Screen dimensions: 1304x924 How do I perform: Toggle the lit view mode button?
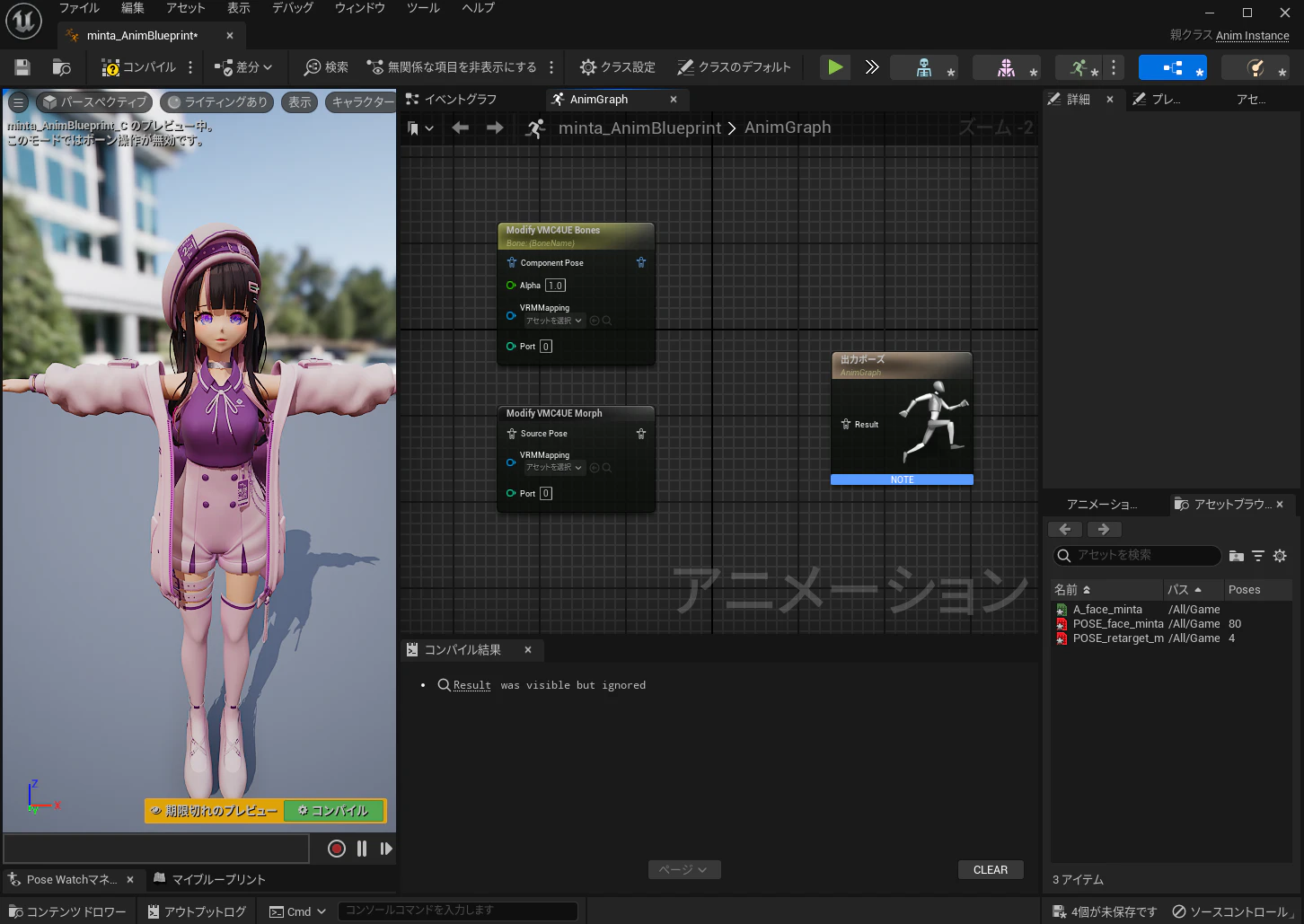tap(217, 102)
